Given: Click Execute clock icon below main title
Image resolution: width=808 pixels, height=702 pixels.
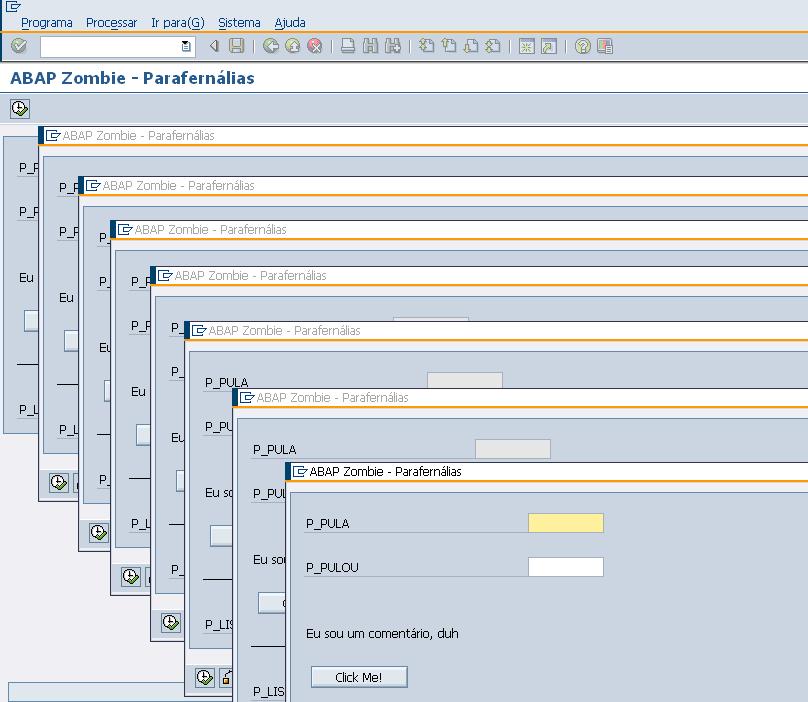Looking at the screenshot, I should (20, 108).
